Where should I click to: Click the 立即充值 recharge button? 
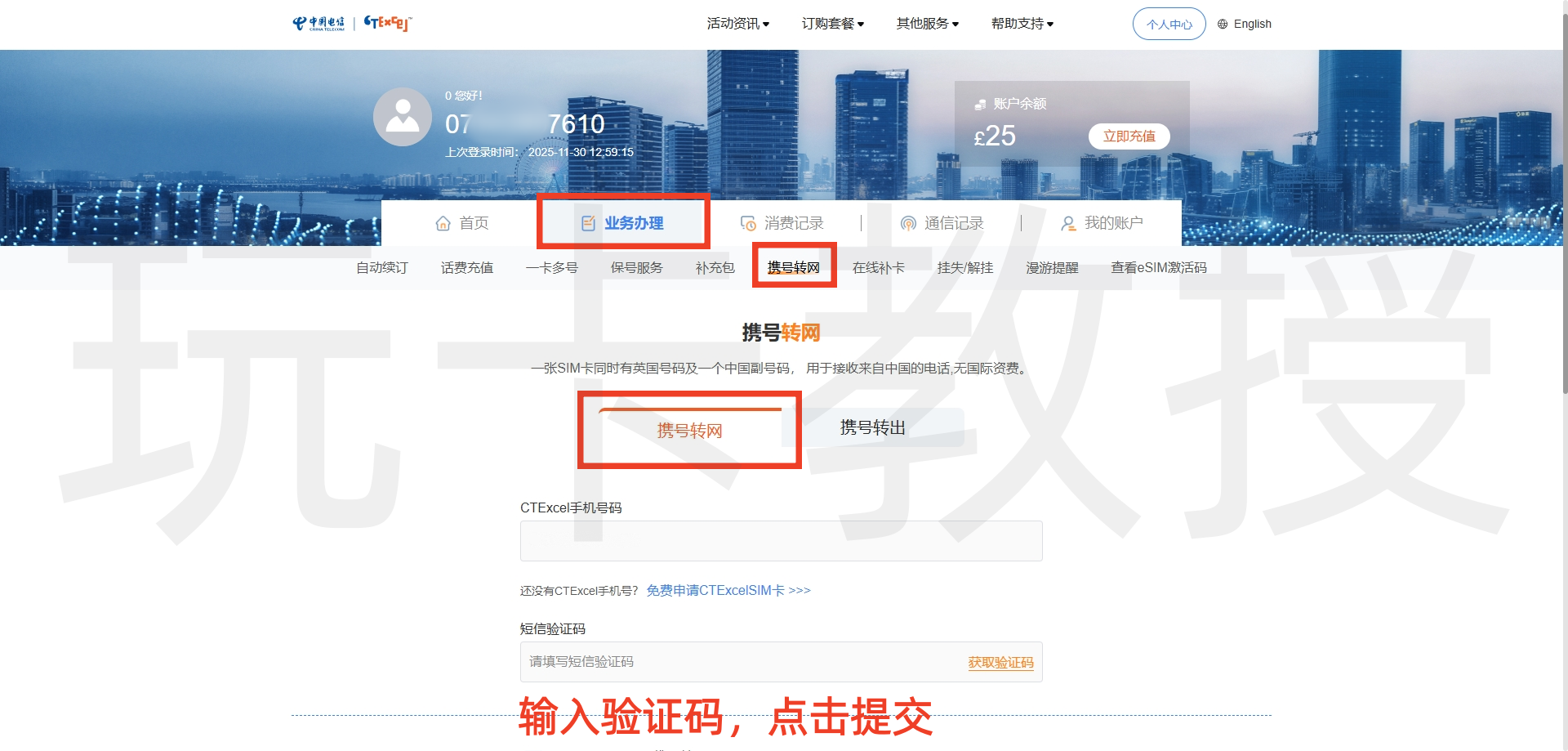(1129, 136)
